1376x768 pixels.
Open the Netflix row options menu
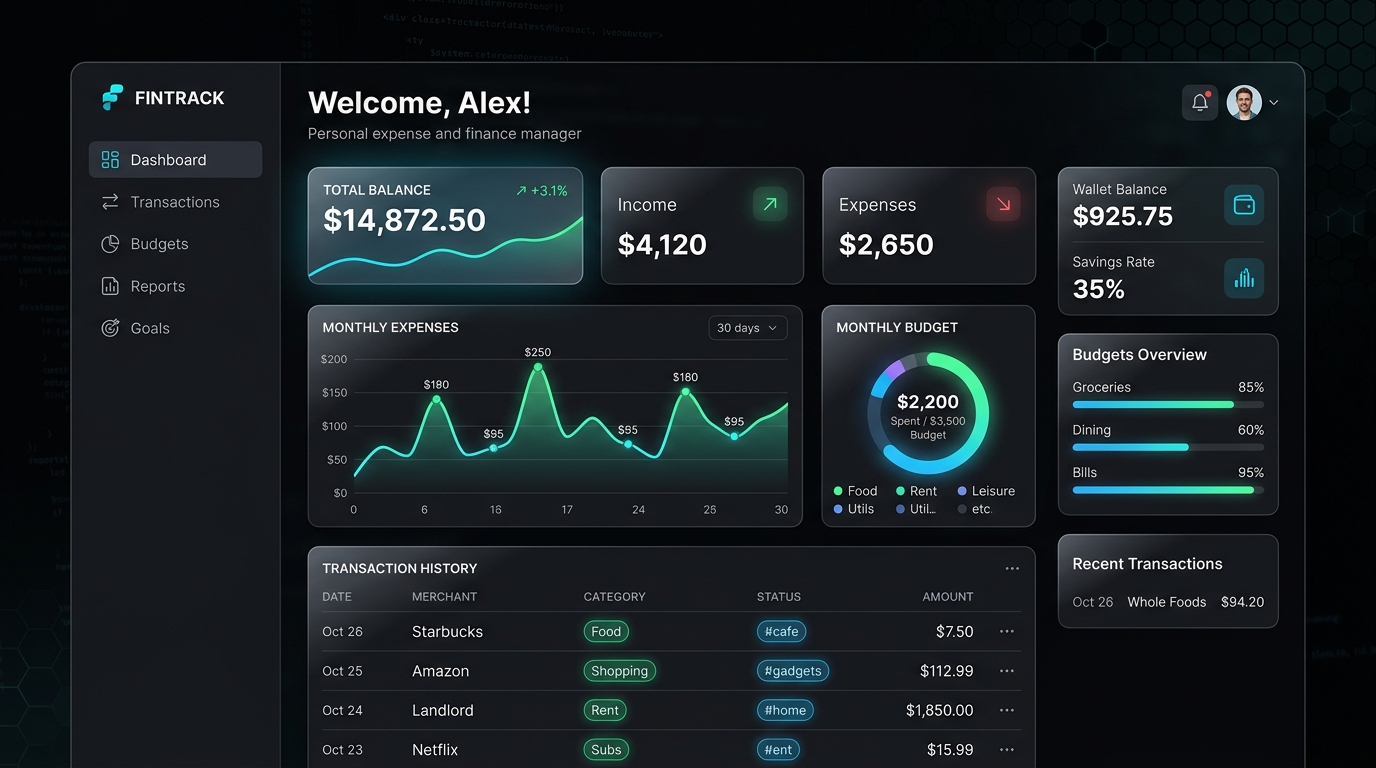[x=1007, y=750]
